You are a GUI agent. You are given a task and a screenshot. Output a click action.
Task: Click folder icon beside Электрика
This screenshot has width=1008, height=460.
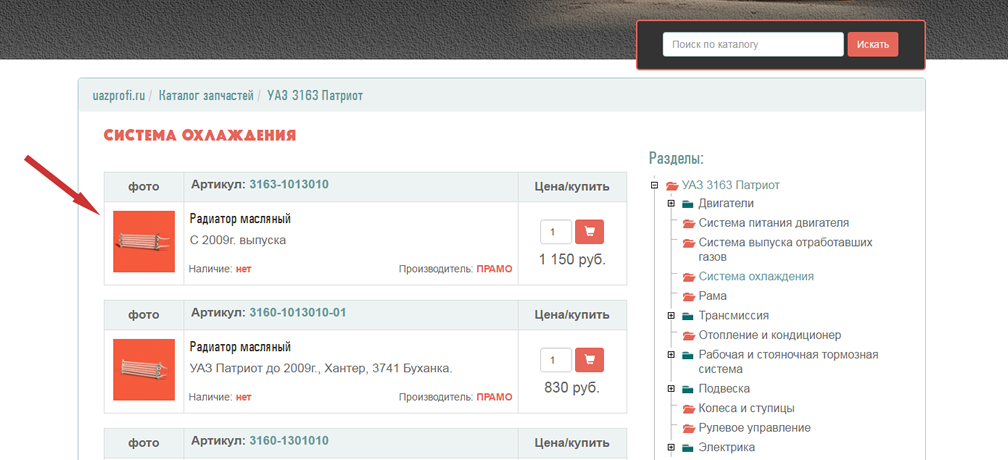pos(688,448)
